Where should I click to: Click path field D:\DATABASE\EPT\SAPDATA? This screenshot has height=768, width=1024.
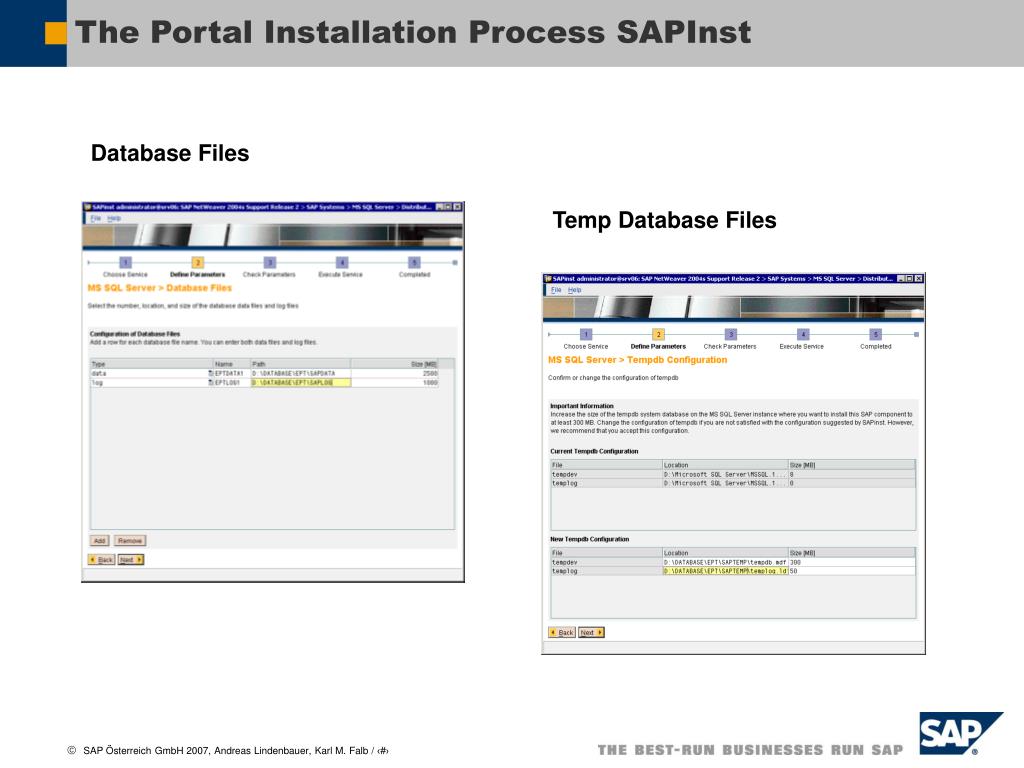coord(300,374)
